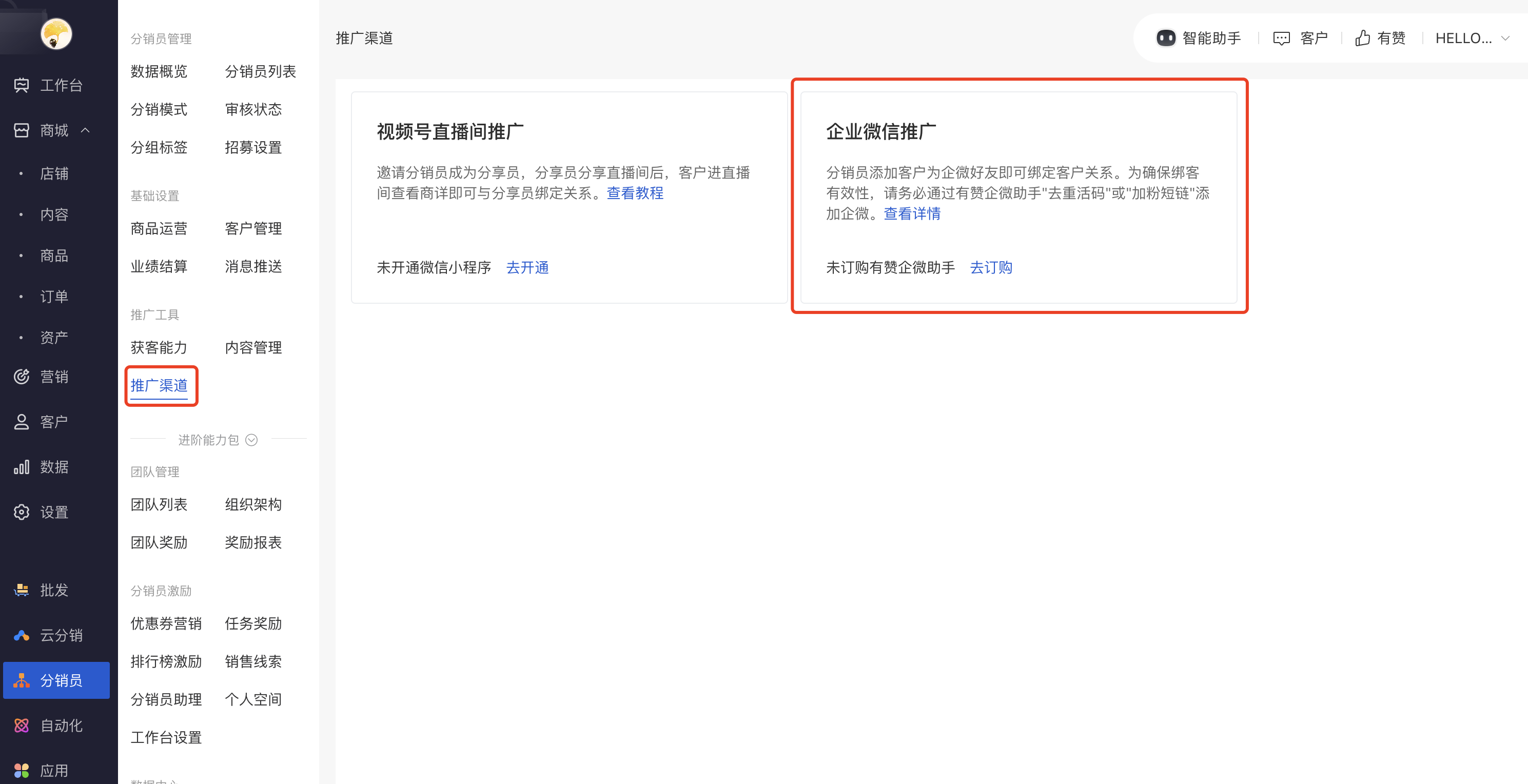Open 店铺 under 商城
The height and width of the screenshot is (784, 1528).
[54, 174]
